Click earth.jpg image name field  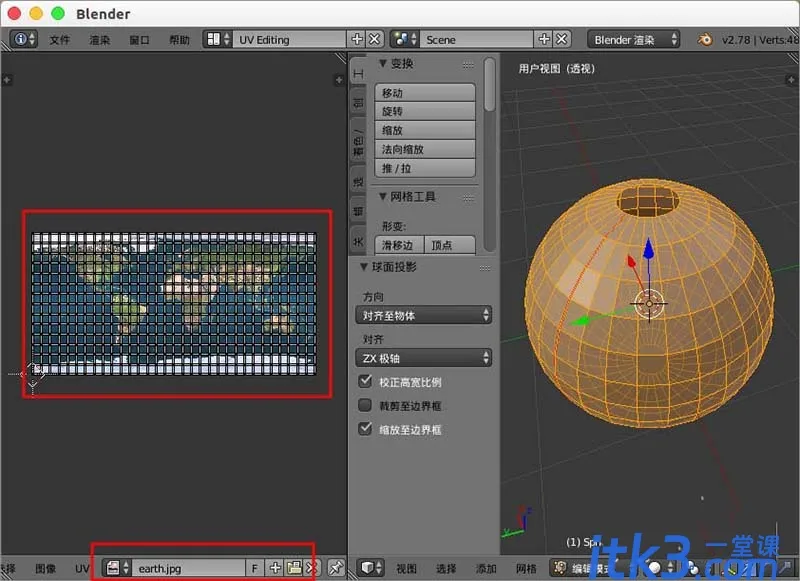coord(189,568)
